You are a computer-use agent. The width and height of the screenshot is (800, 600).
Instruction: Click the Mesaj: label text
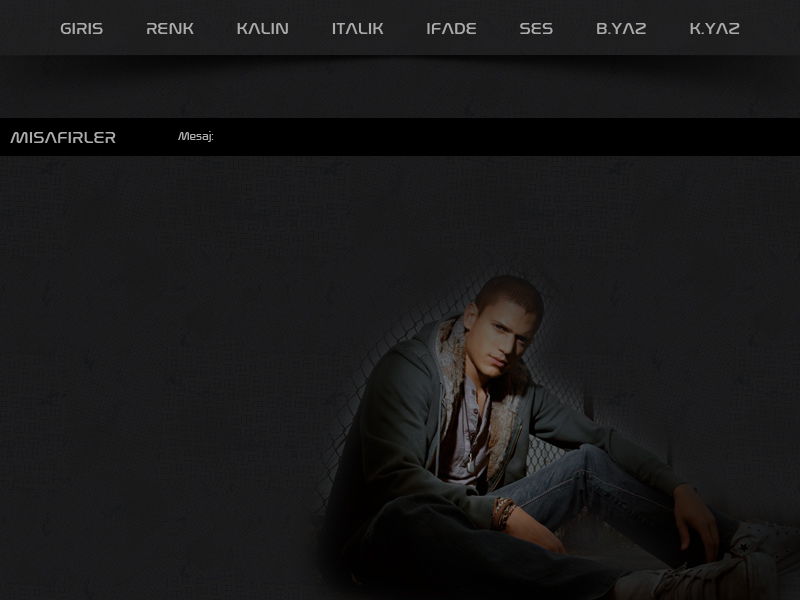(x=196, y=137)
